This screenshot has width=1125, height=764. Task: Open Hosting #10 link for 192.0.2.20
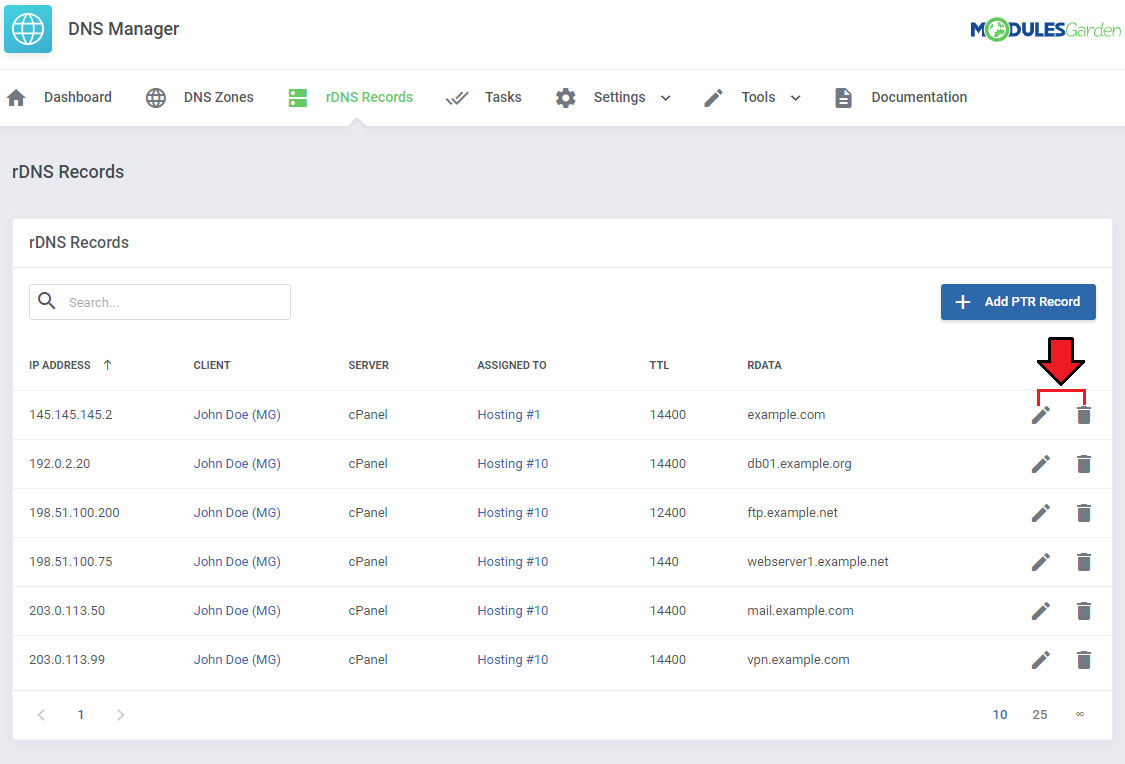pyautogui.click(x=513, y=464)
